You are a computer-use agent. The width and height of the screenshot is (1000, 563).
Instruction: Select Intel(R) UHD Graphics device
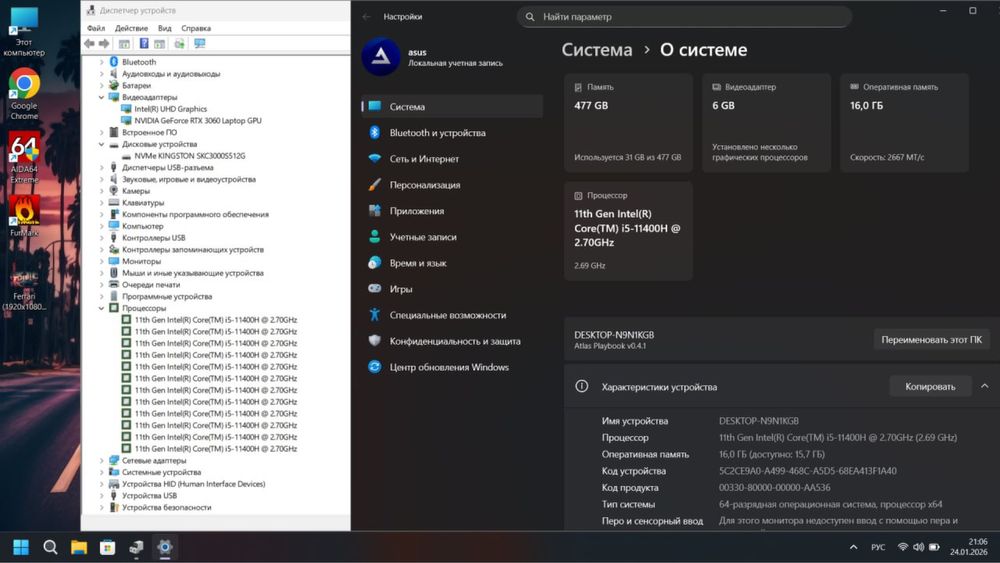tap(170, 109)
